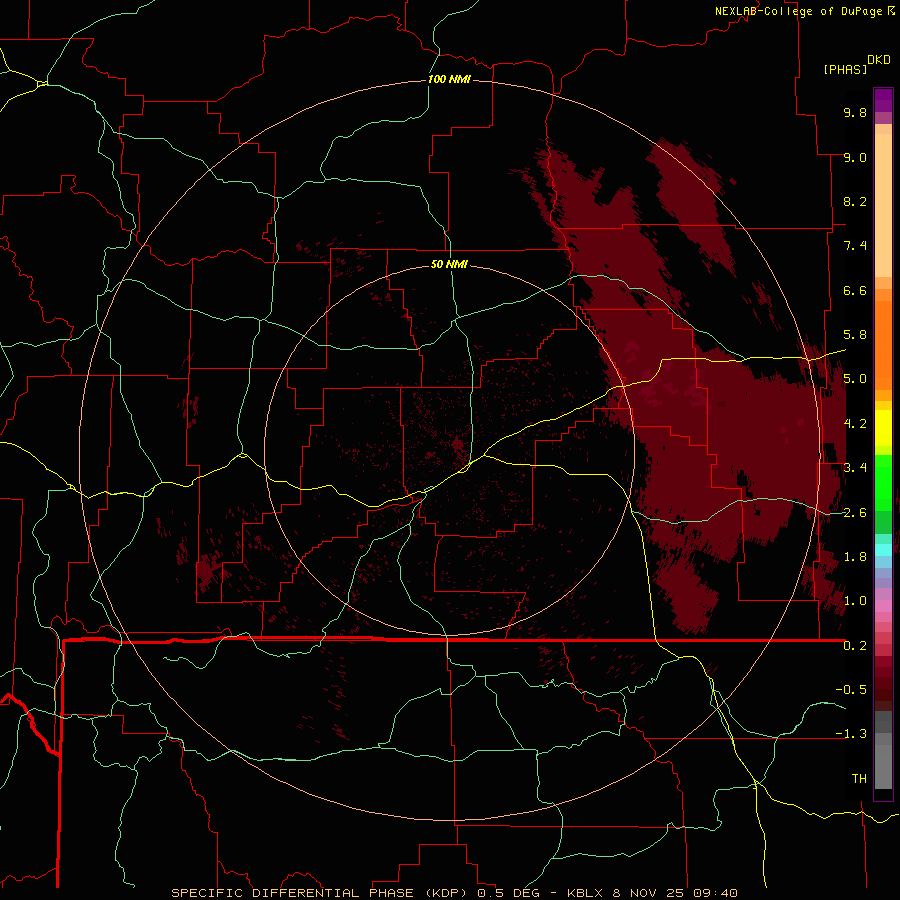Viewport: 900px width, 900px height.
Task: Click the -0.5 scale value
Action: tap(851, 690)
